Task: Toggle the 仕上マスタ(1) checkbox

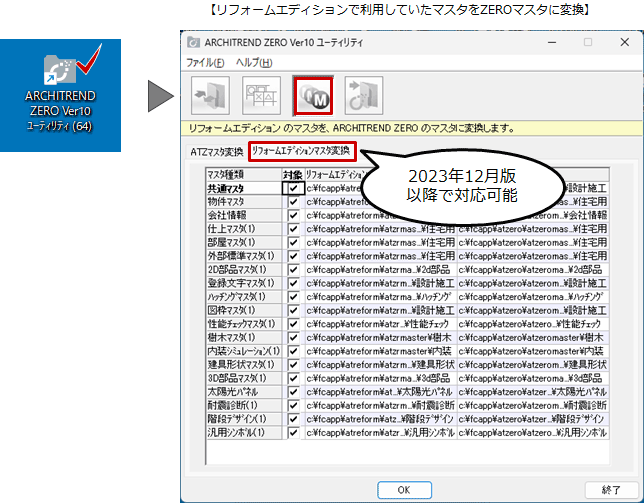Action: [x=293, y=229]
